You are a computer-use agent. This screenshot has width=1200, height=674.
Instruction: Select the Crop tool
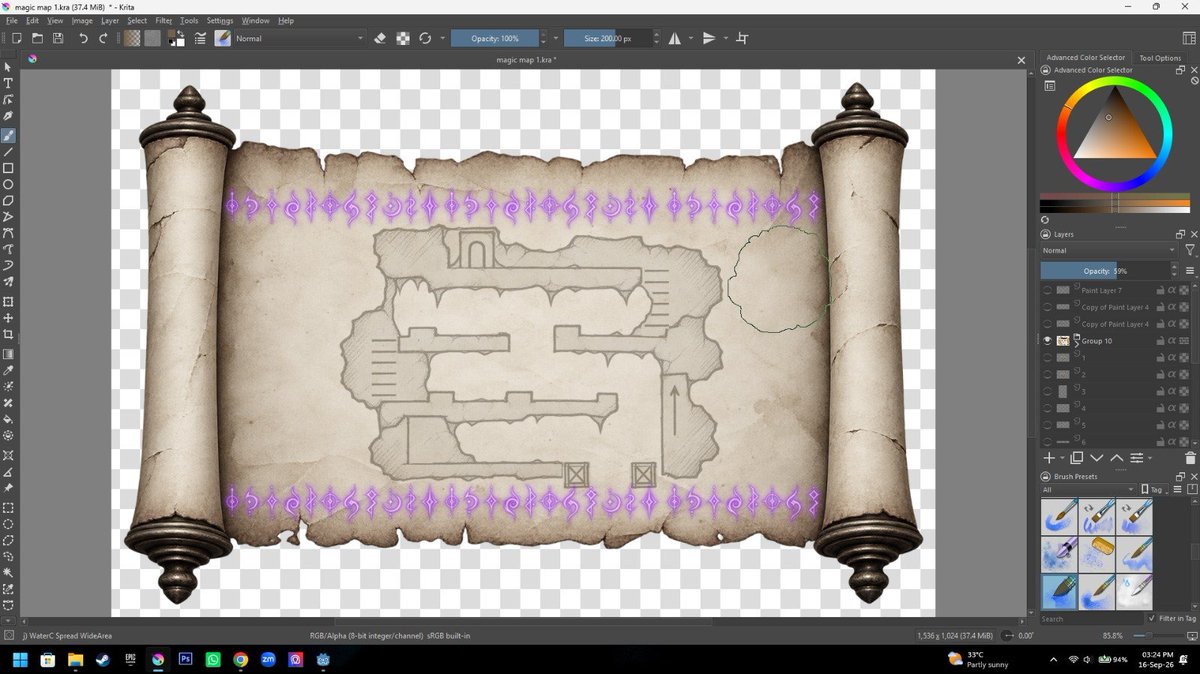point(8,334)
